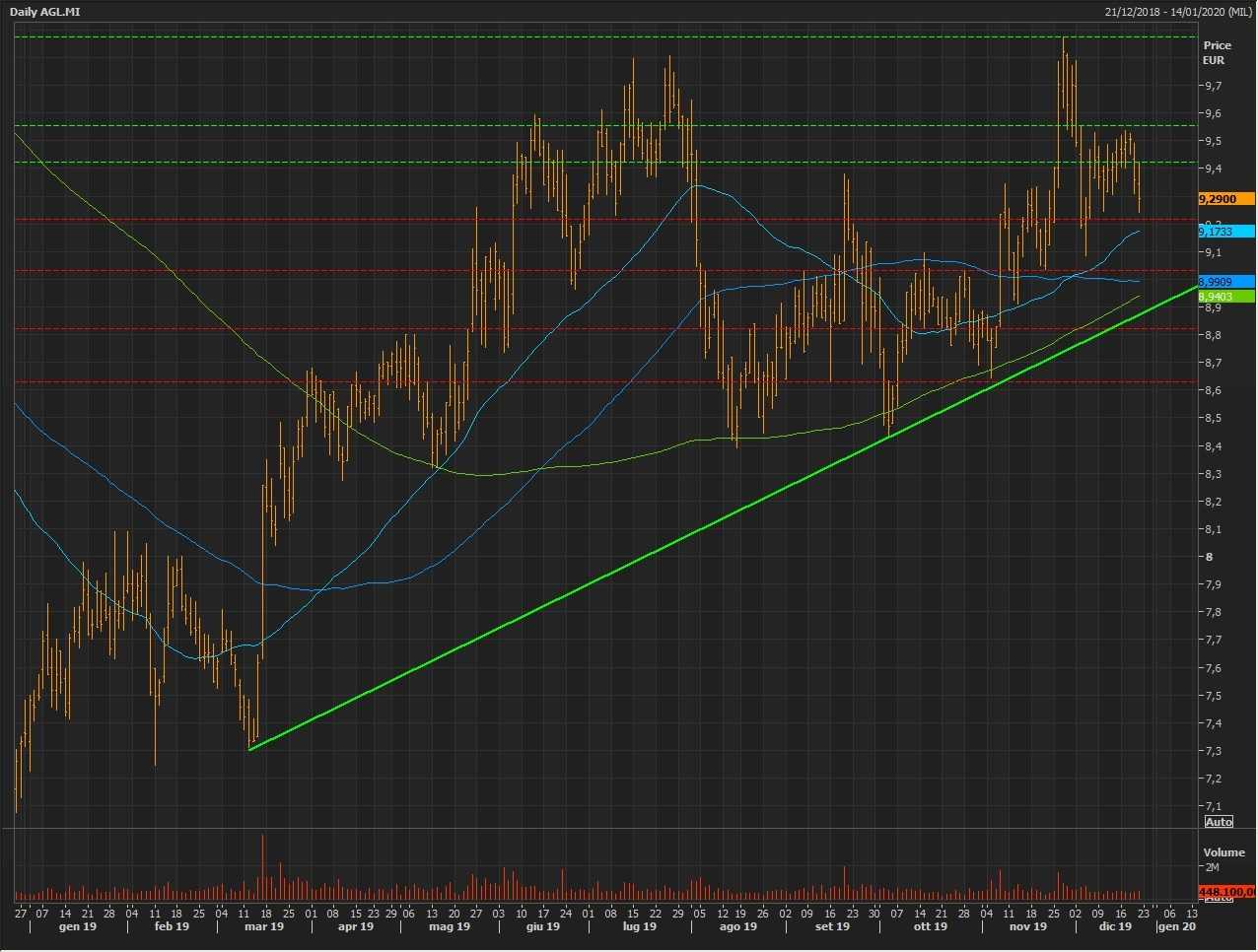Click the orange 9,2900 last price tag
The image size is (1258, 952).
[1225, 199]
